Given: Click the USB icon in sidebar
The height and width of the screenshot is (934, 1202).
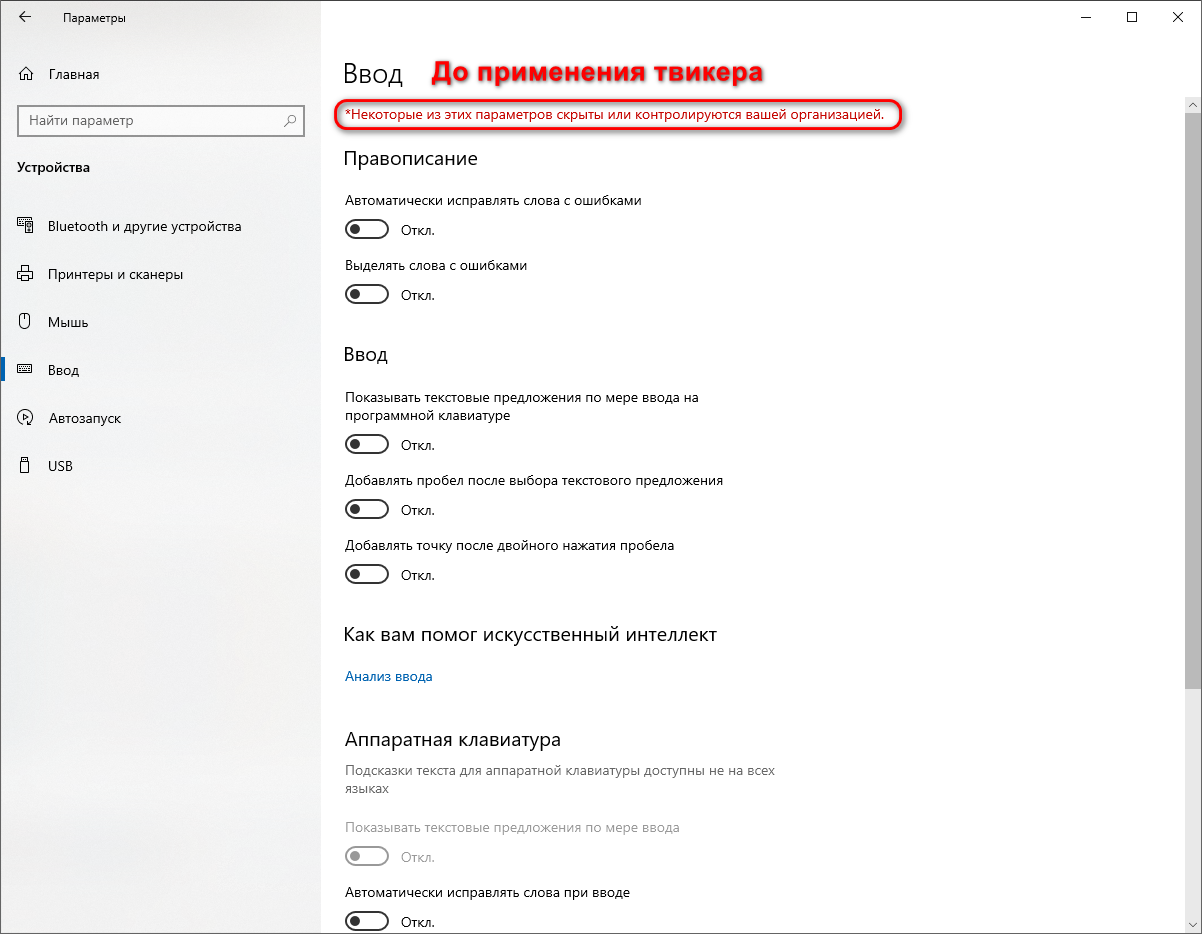Looking at the screenshot, I should [x=27, y=466].
